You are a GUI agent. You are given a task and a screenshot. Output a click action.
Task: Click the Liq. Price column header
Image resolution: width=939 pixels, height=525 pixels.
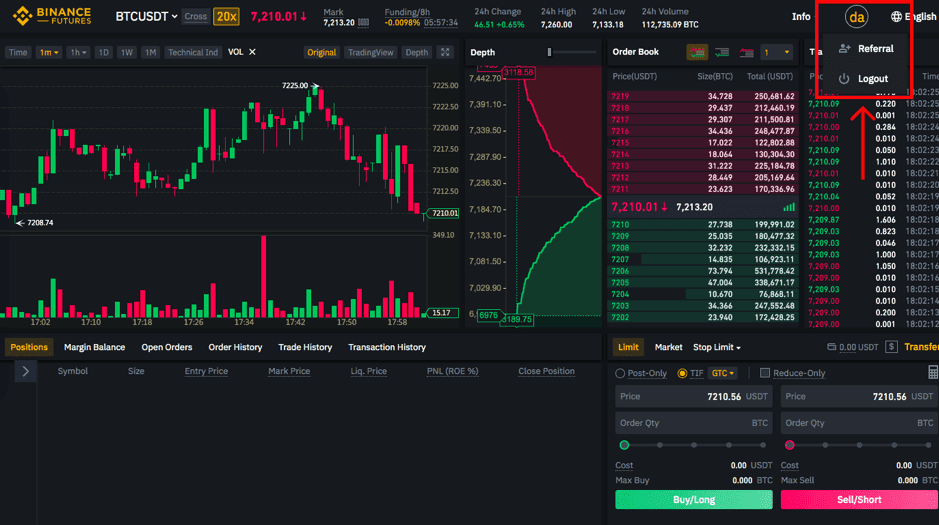click(x=368, y=371)
